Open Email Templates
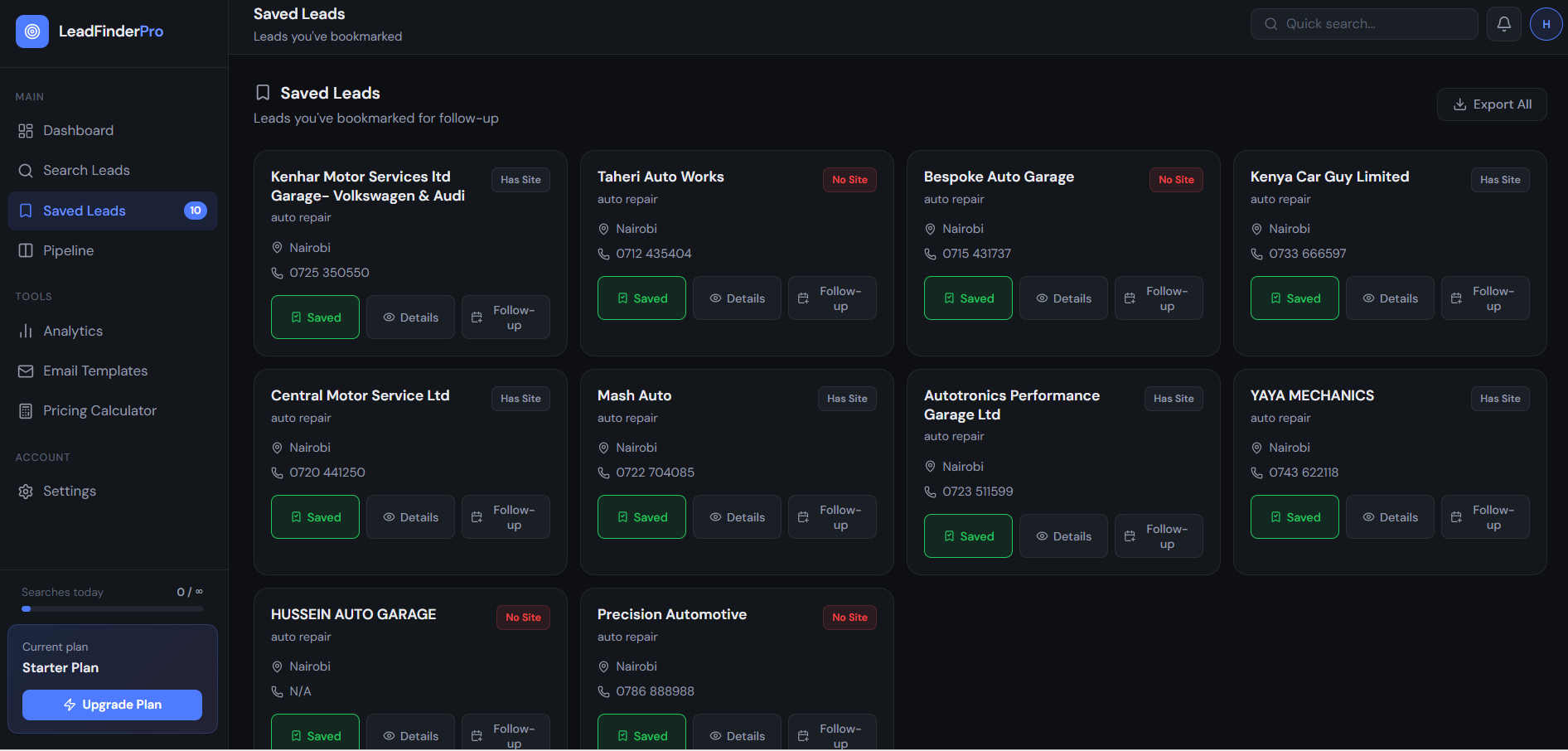 (113, 371)
